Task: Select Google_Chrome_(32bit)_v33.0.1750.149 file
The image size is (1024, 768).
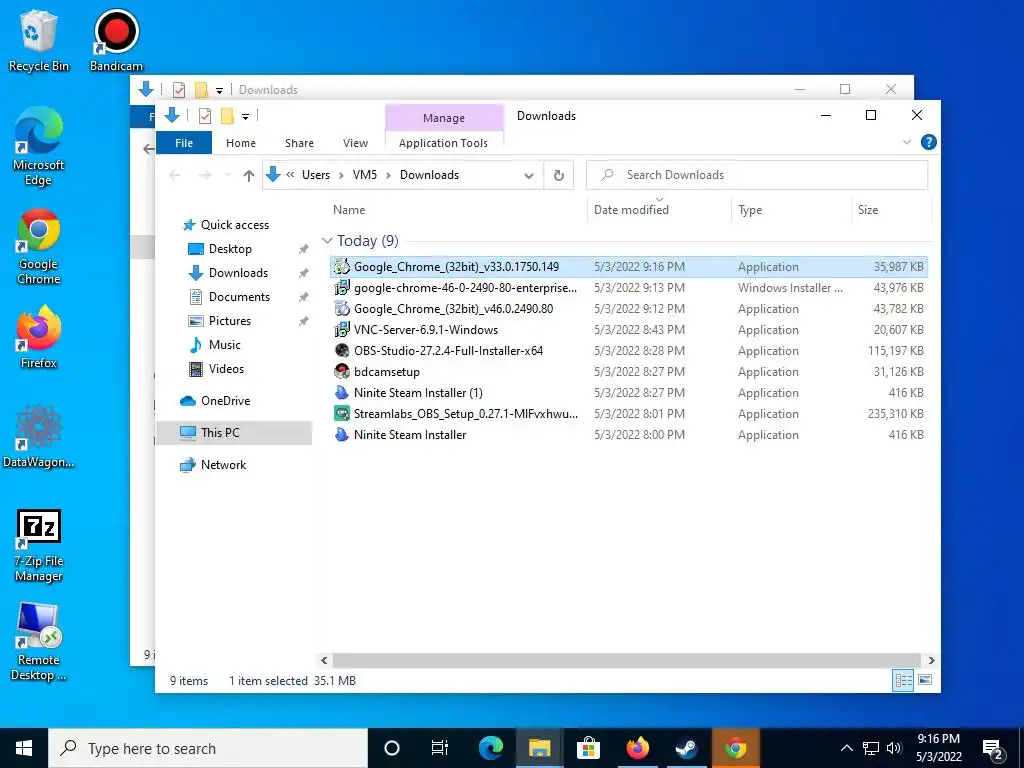Action: [x=628, y=267]
